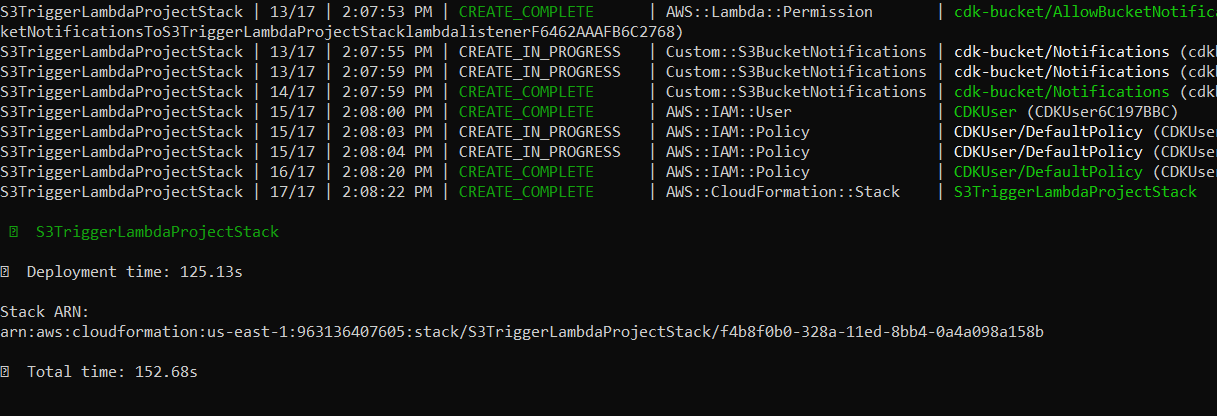1217x416 pixels.
Task: Click the wrapped lambdalistenerF6462AAAFB6C2768 text line
Action: click(341, 32)
